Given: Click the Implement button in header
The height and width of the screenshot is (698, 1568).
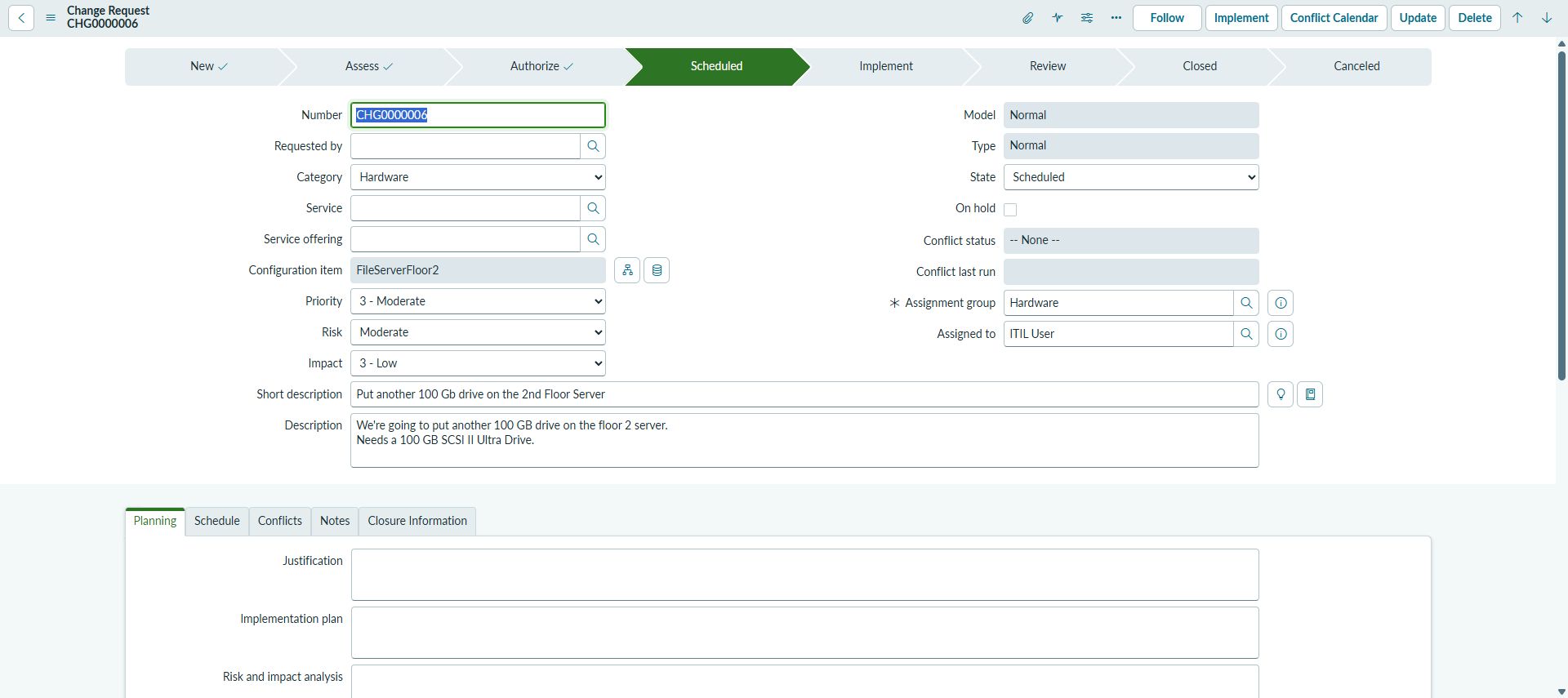Looking at the screenshot, I should pos(1241,18).
